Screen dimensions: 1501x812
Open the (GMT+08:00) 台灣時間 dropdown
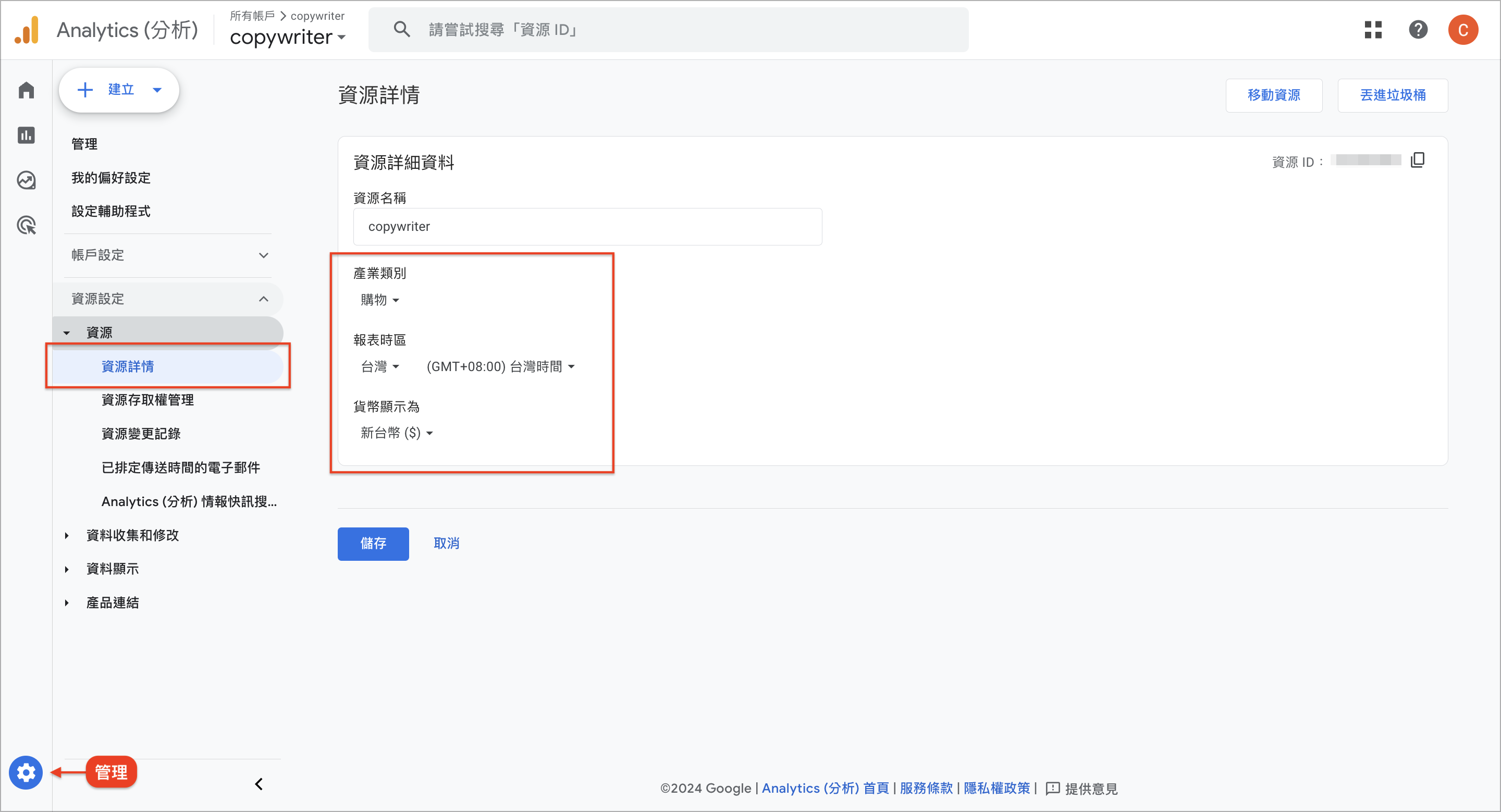point(500,366)
